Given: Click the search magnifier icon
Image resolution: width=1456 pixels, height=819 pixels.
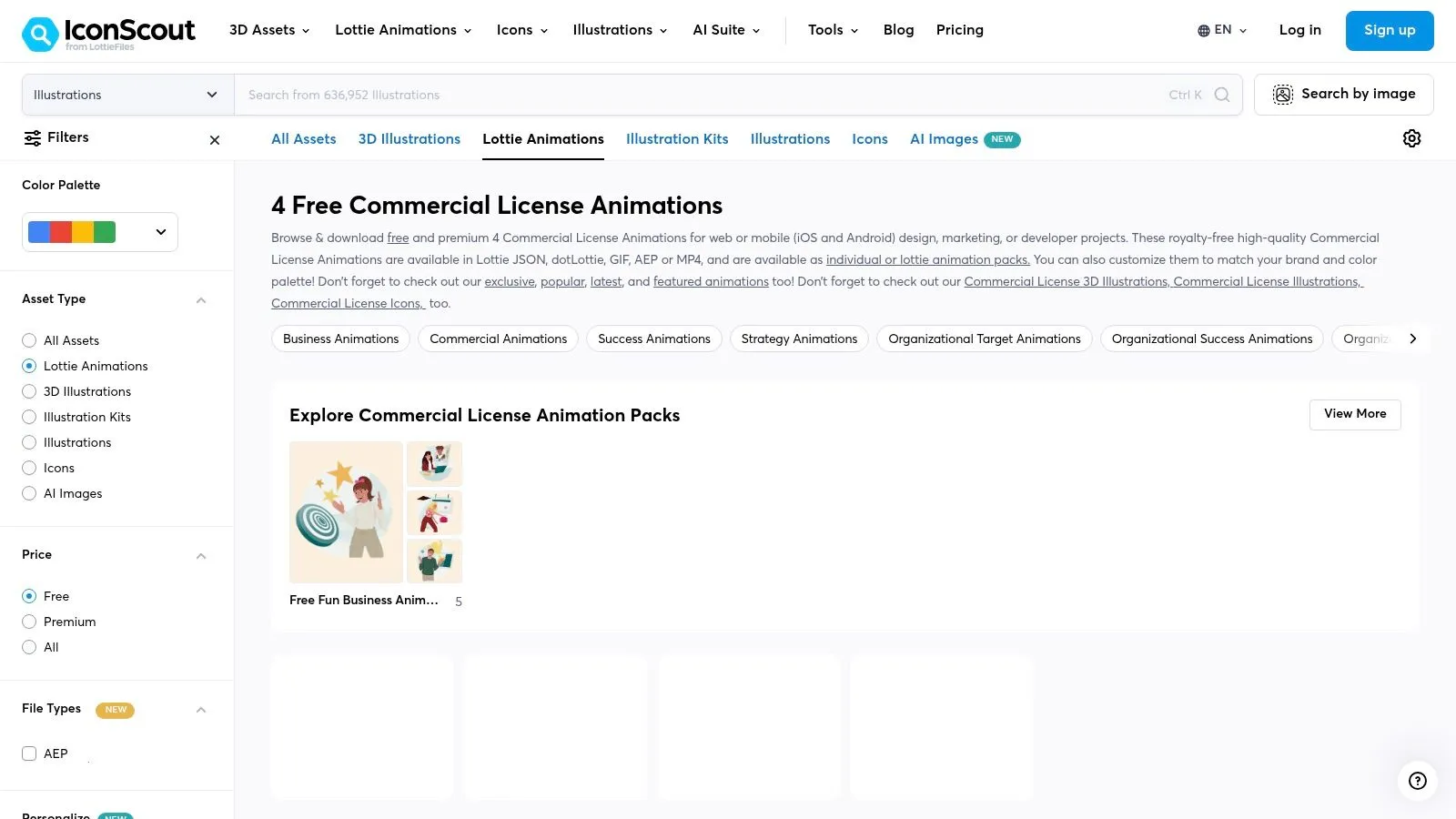Looking at the screenshot, I should point(1222,95).
